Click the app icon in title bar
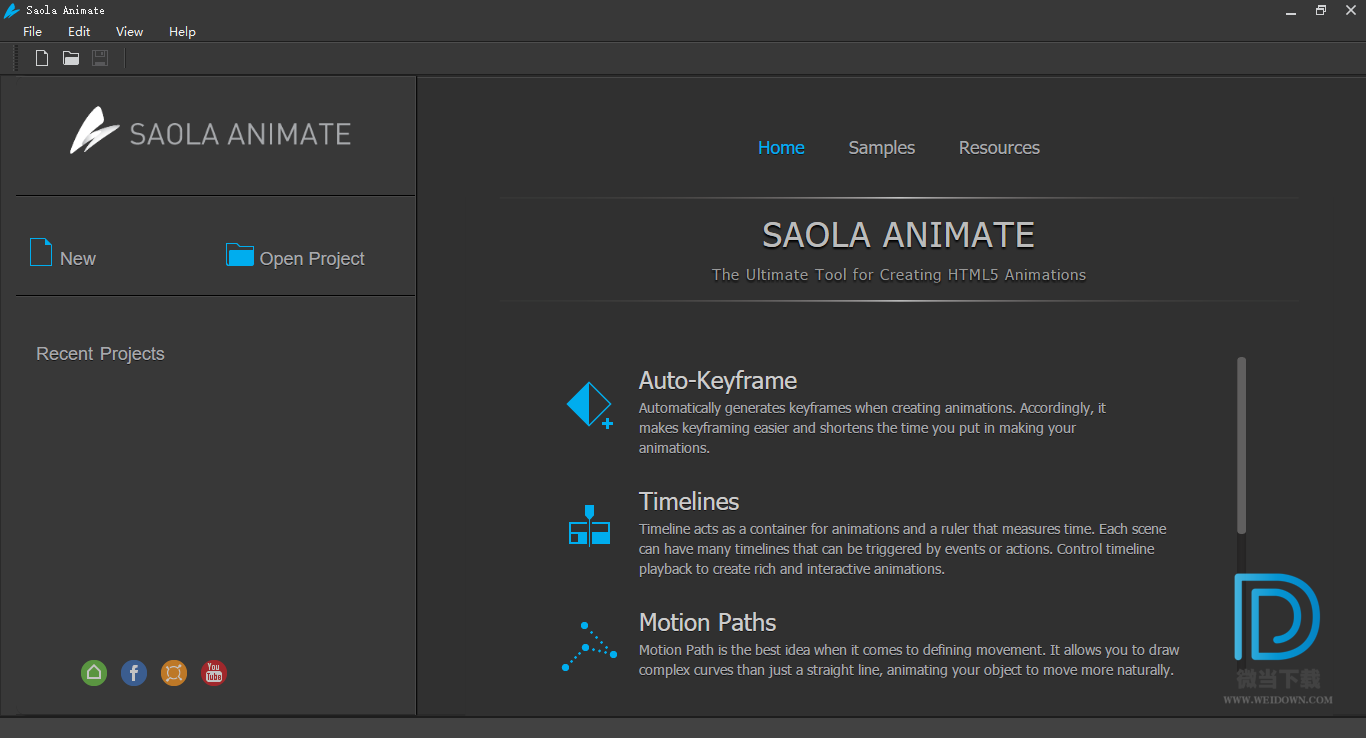1366x738 pixels. click(11, 10)
